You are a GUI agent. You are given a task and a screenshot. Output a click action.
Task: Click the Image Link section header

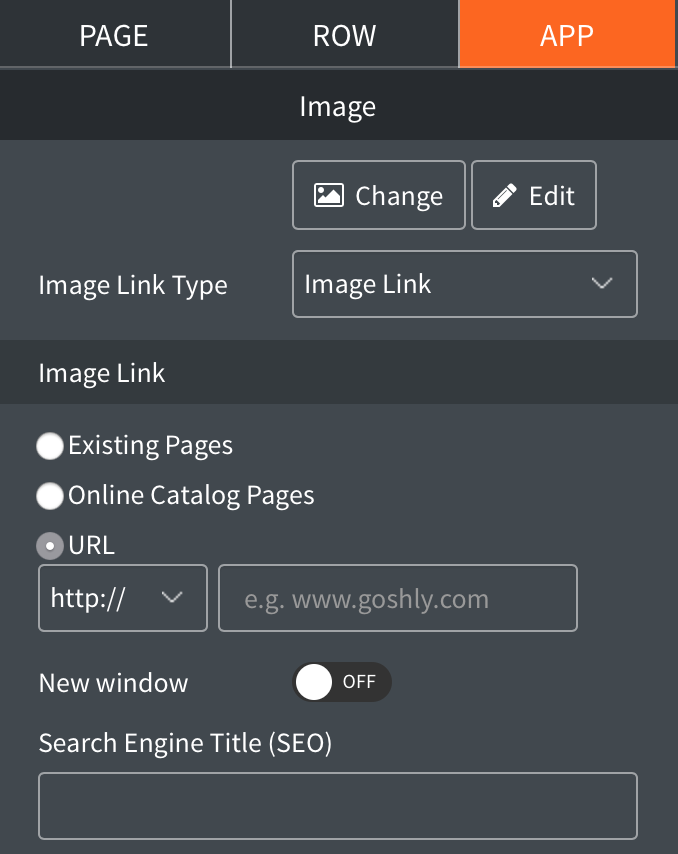[x=338, y=373]
